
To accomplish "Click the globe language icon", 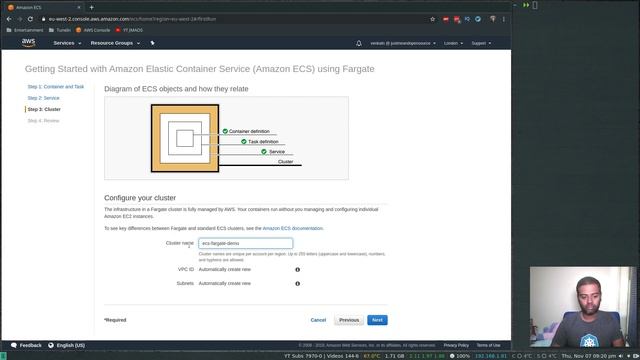I will 51,345.
